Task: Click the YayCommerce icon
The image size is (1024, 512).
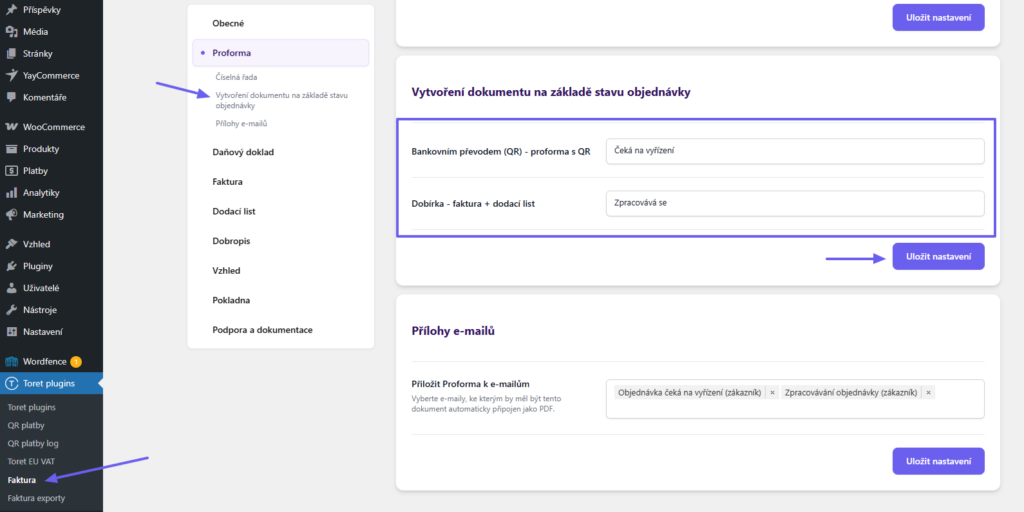Action: click(x=11, y=75)
